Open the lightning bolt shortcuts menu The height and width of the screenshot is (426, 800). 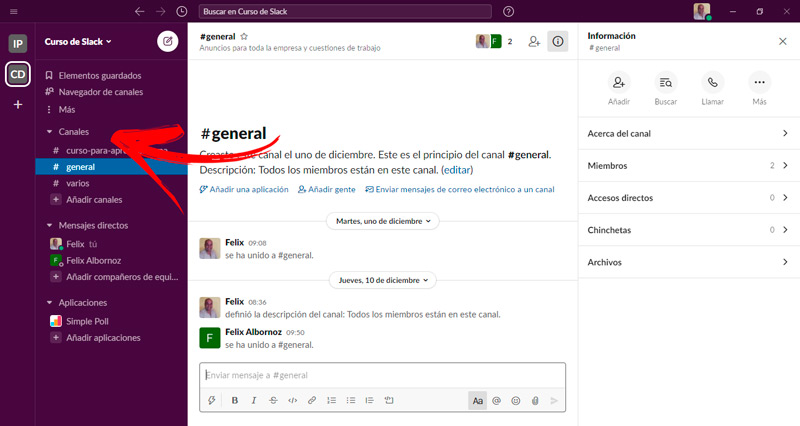211,400
